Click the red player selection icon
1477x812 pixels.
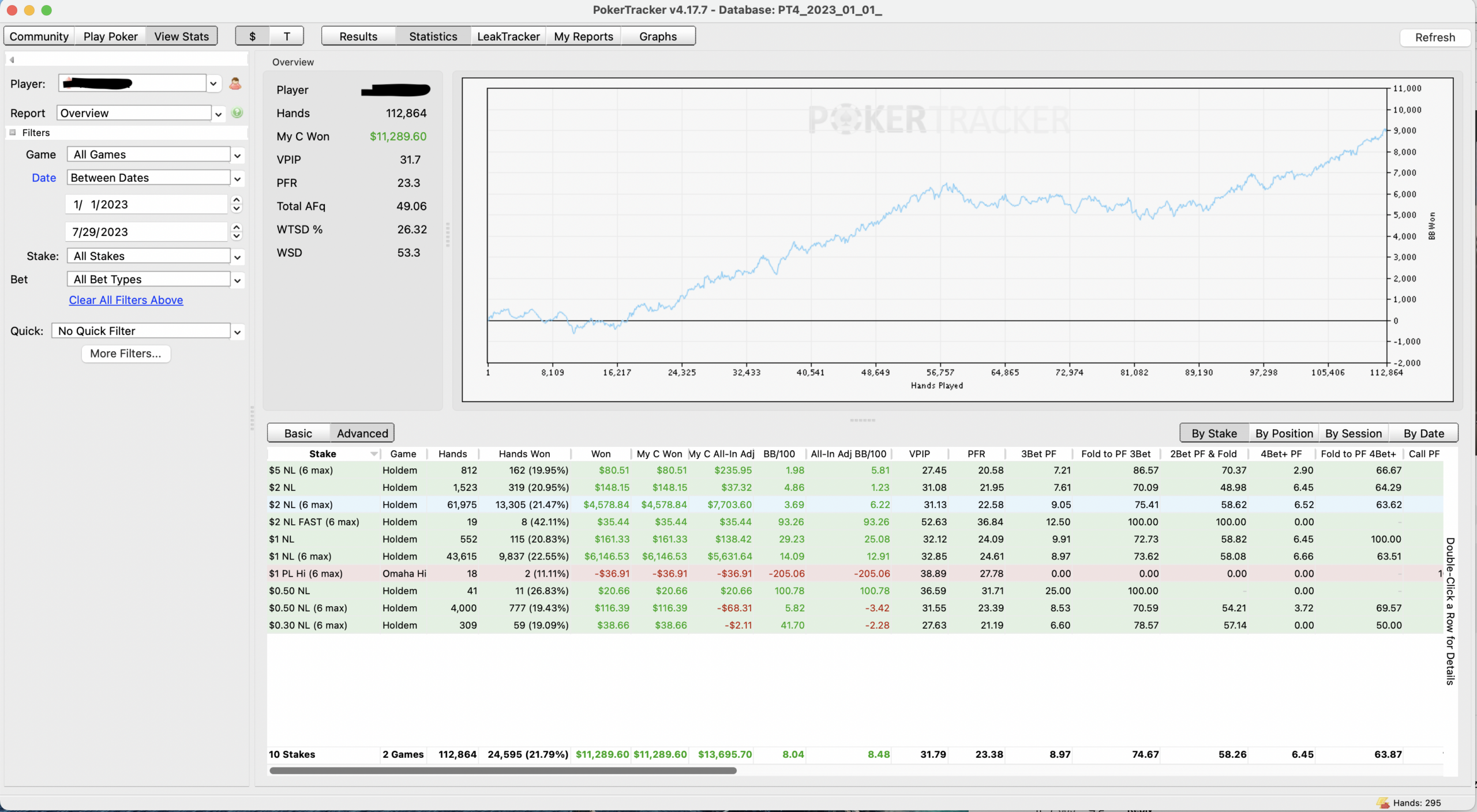click(x=235, y=84)
